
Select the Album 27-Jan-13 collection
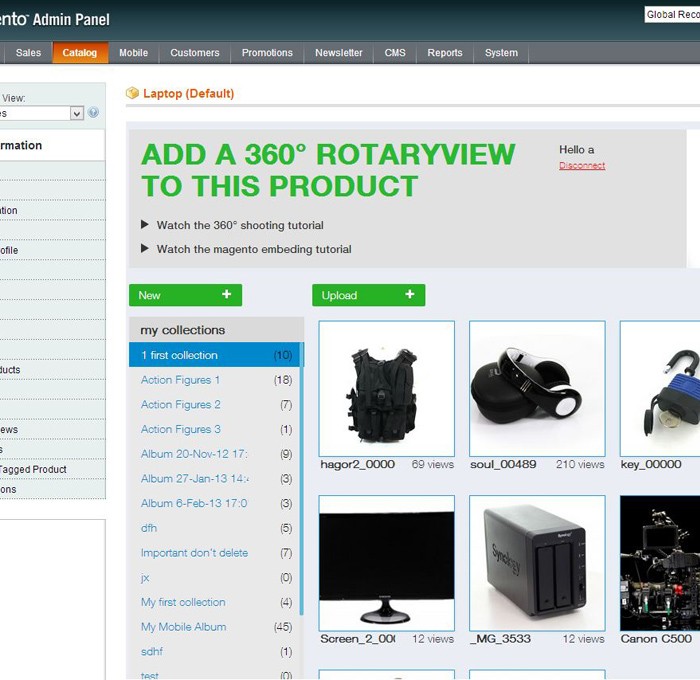click(x=216, y=479)
